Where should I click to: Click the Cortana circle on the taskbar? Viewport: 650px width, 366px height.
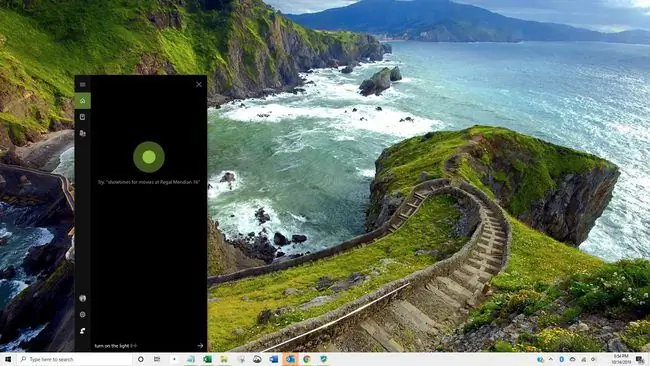click(141, 359)
